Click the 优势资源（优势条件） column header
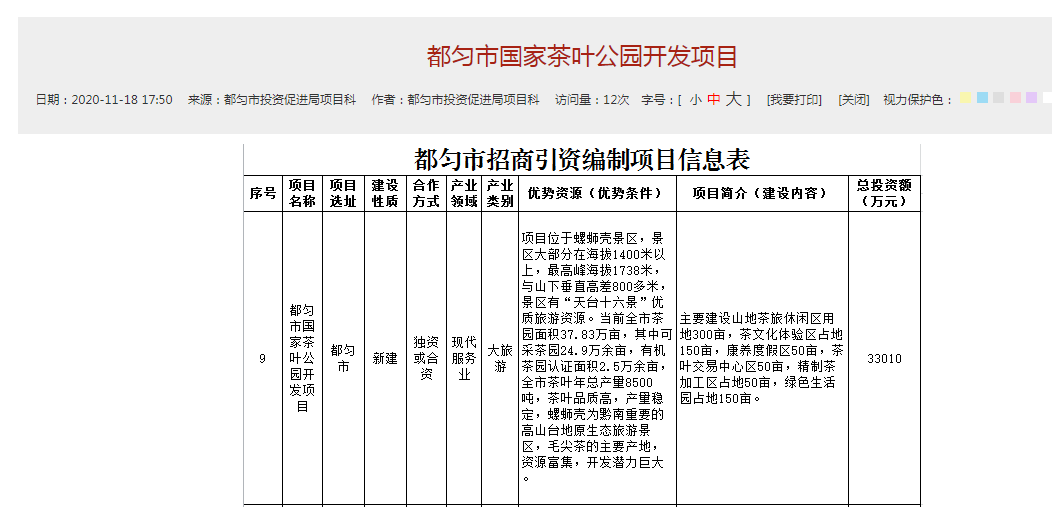Viewport: 1052px width, 525px height. (597, 193)
